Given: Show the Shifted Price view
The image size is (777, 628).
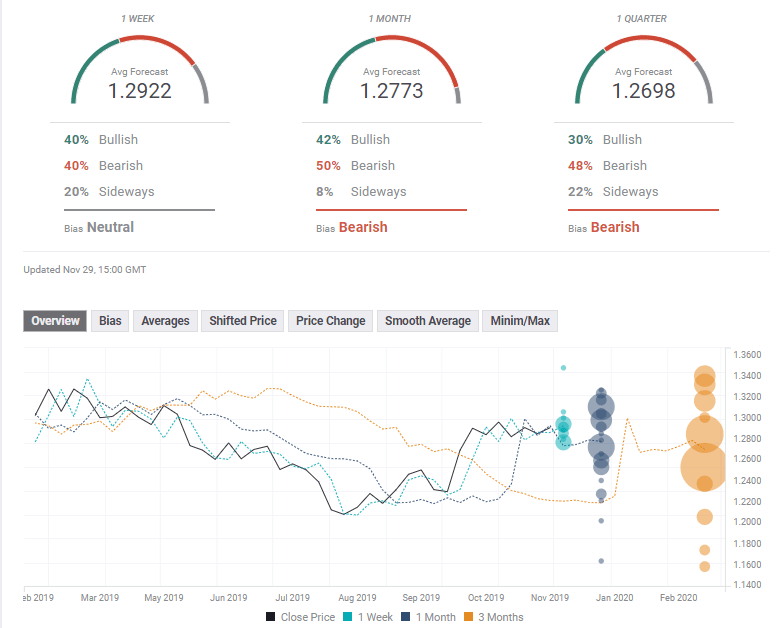Looking at the screenshot, I should (242, 321).
